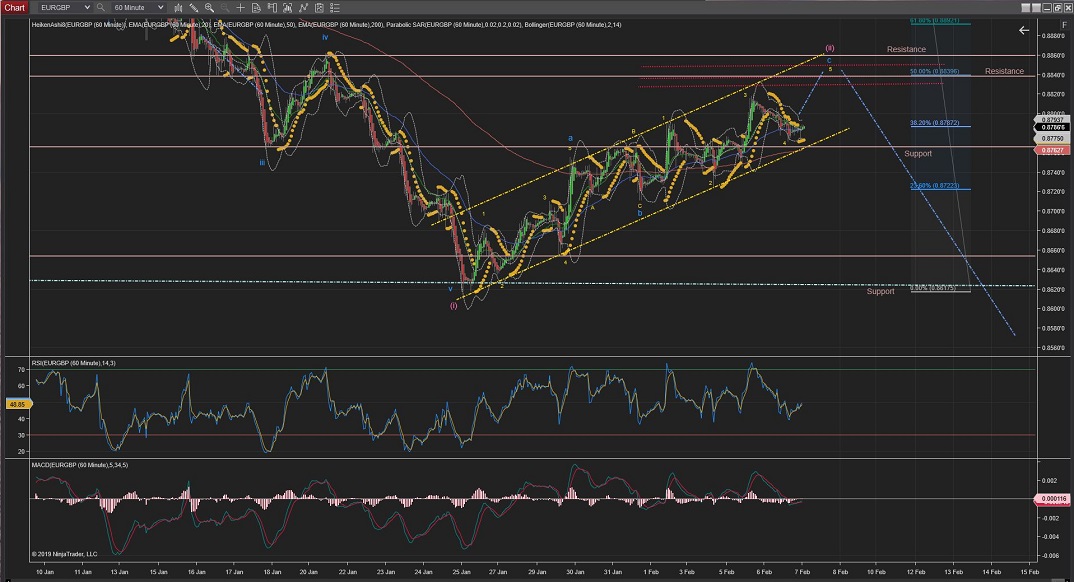This screenshot has width=1074, height=582.
Task: Click the zoom out magnifier icon
Action: pyautogui.click(x=225, y=7)
